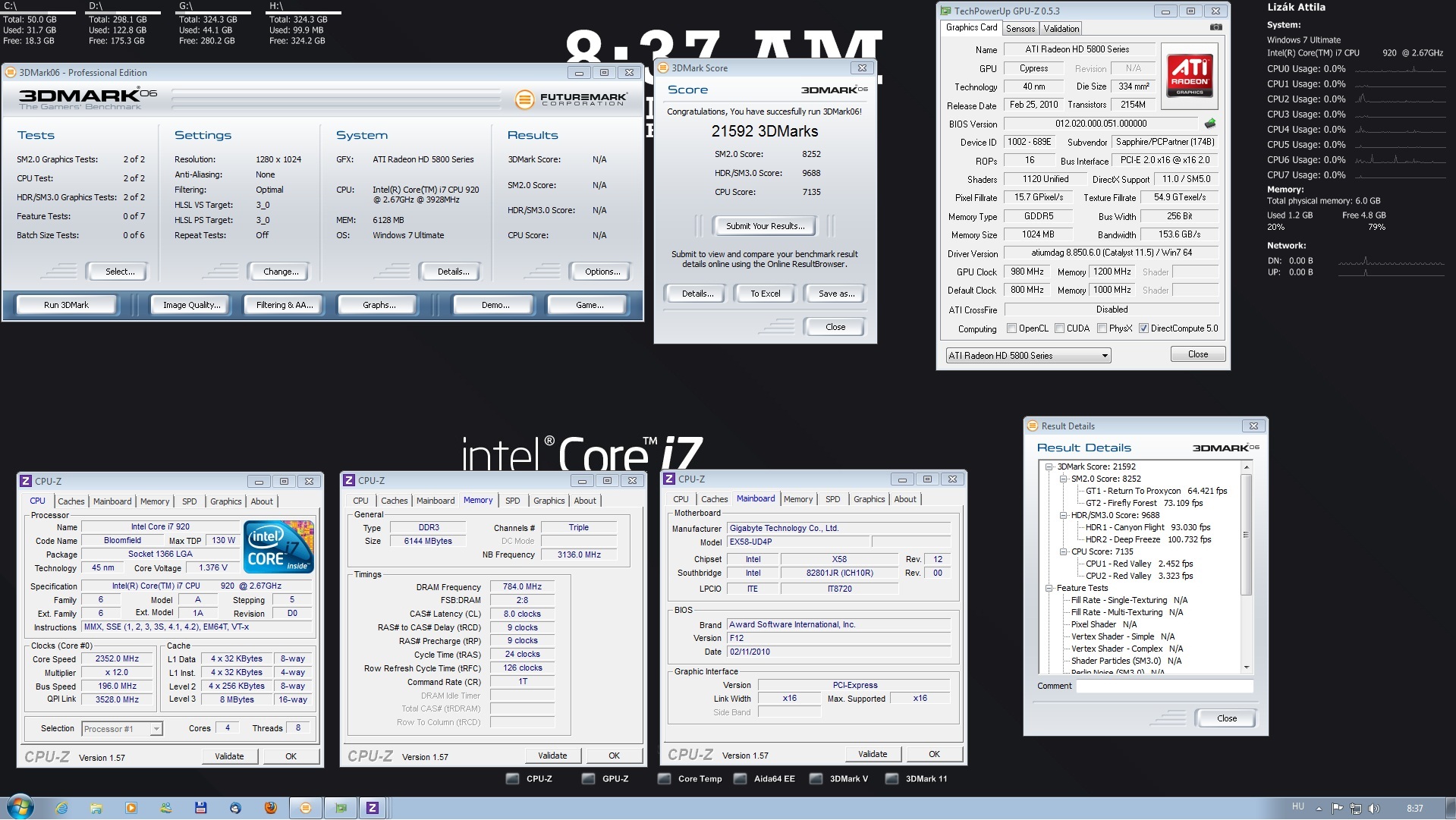Open the Core Temp desktop shortcut
The image size is (1456, 820).
pos(690,779)
